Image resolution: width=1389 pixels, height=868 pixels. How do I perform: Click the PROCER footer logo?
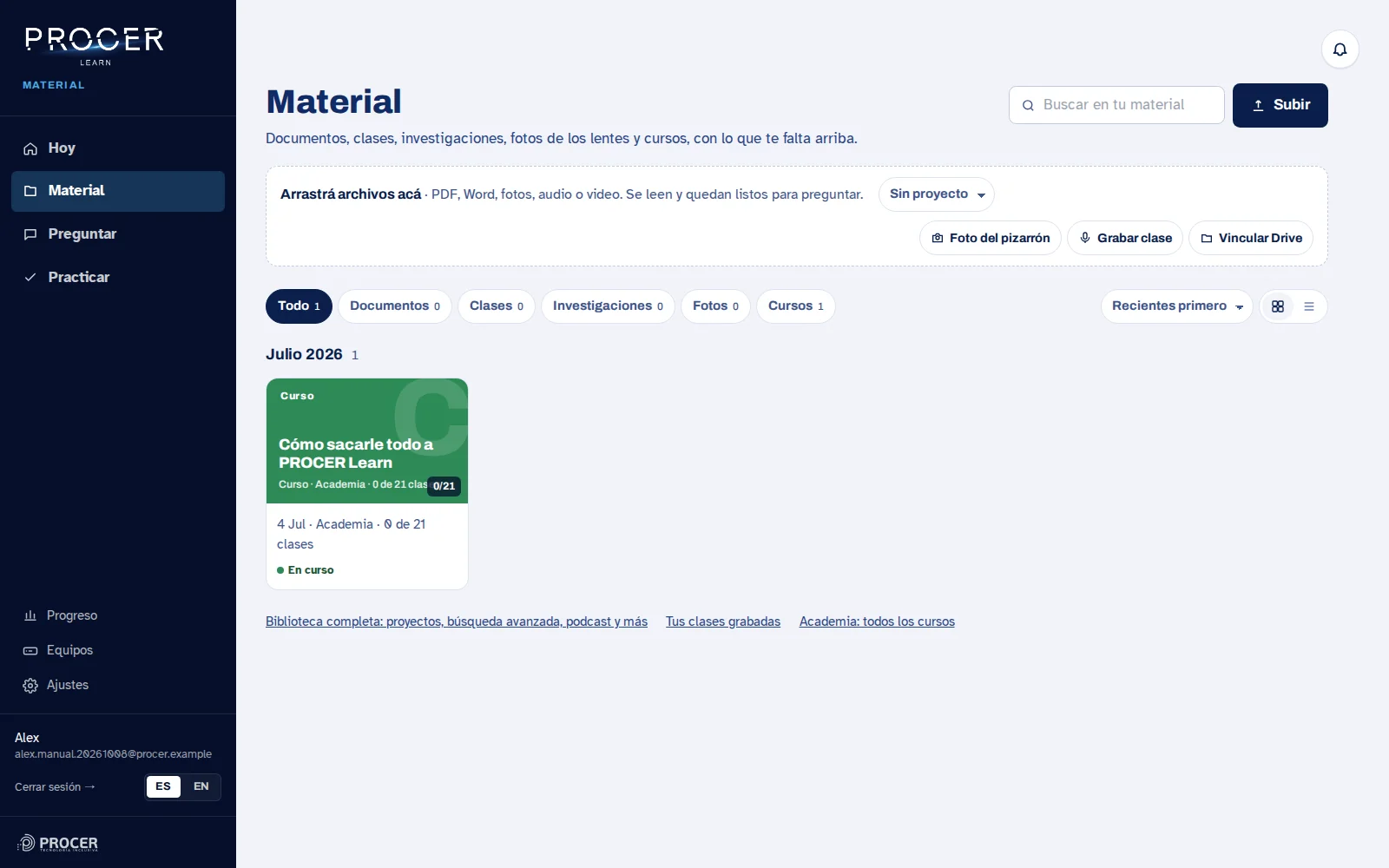(x=58, y=843)
